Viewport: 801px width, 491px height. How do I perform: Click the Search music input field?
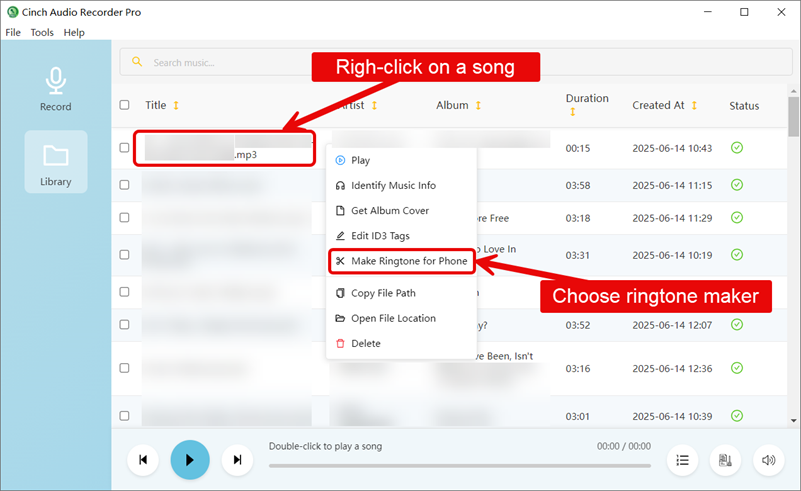coord(456,62)
